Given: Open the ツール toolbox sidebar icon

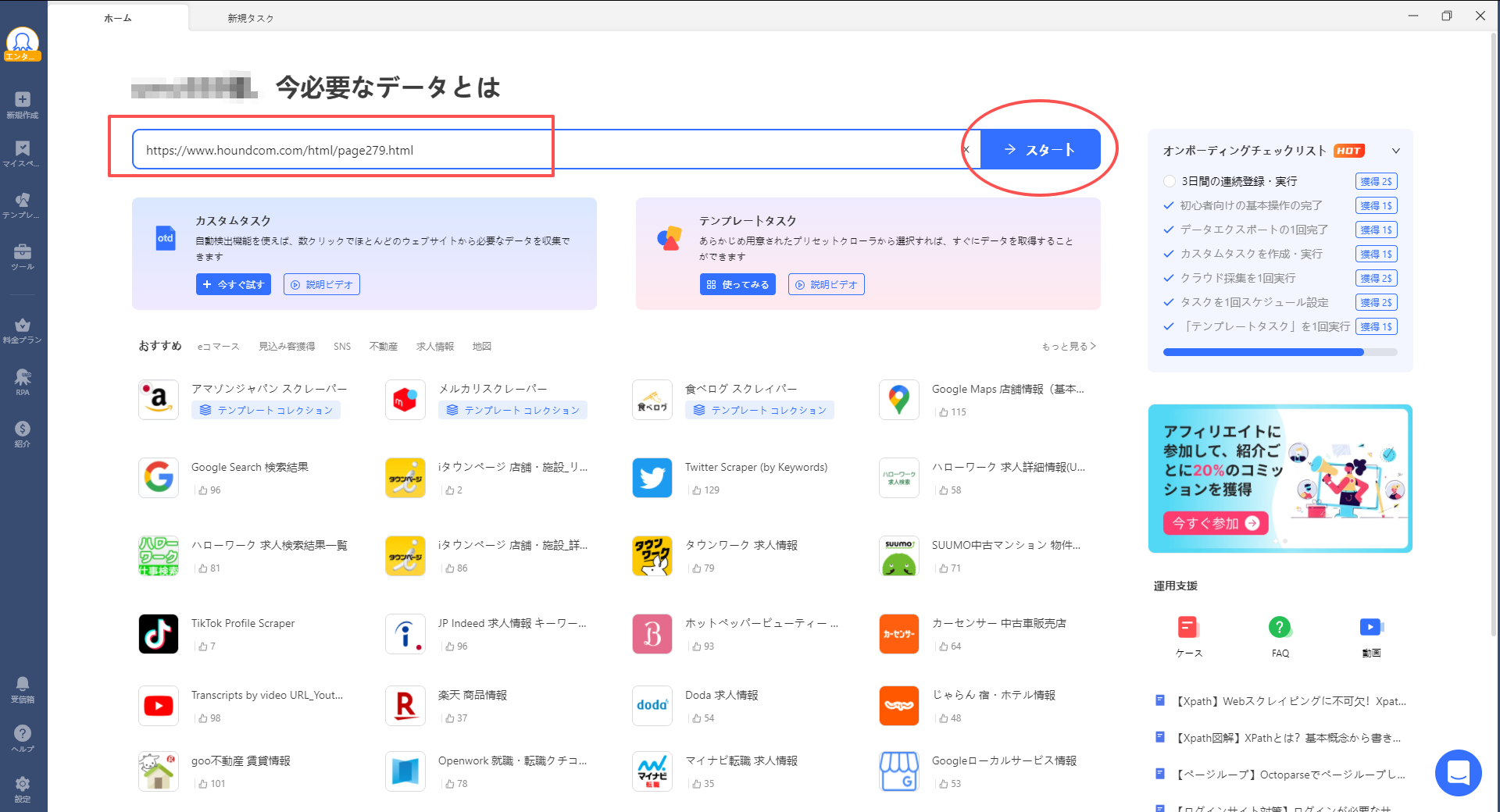Looking at the screenshot, I should pyautogui.click(x=23, y=256).
